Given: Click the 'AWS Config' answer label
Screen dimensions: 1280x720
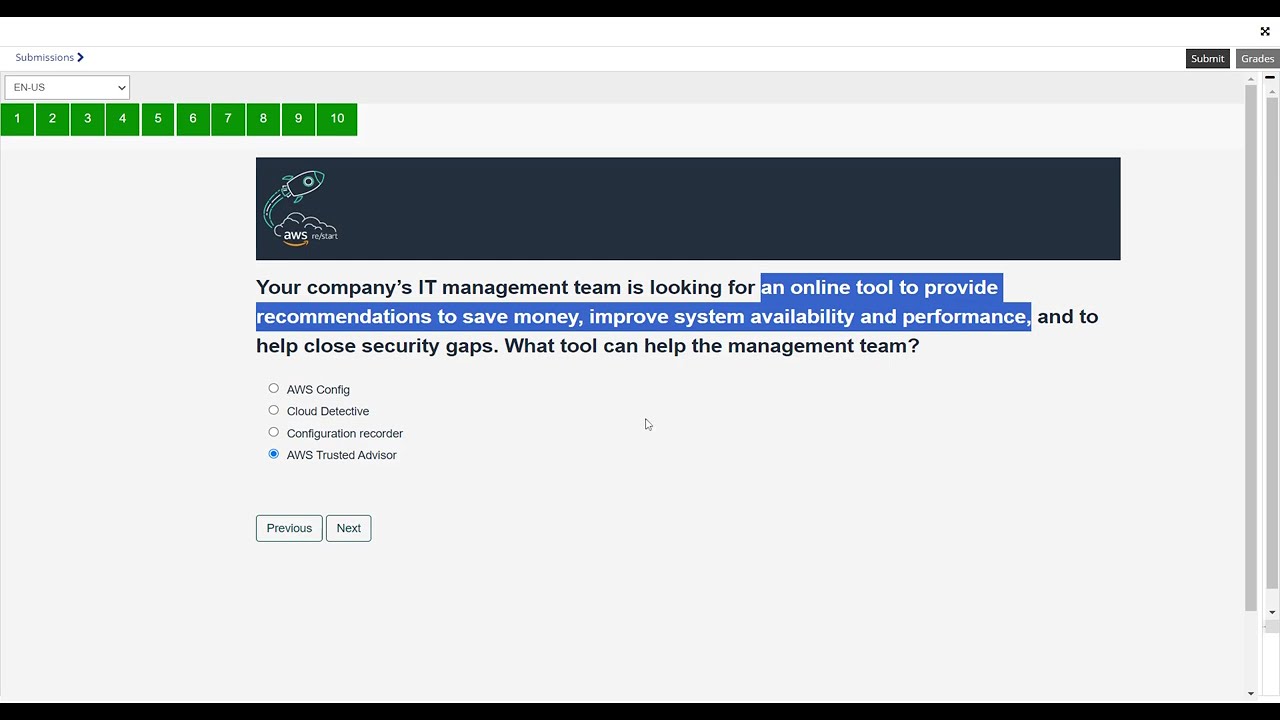Looking at the screenshot, I should 318,390.
